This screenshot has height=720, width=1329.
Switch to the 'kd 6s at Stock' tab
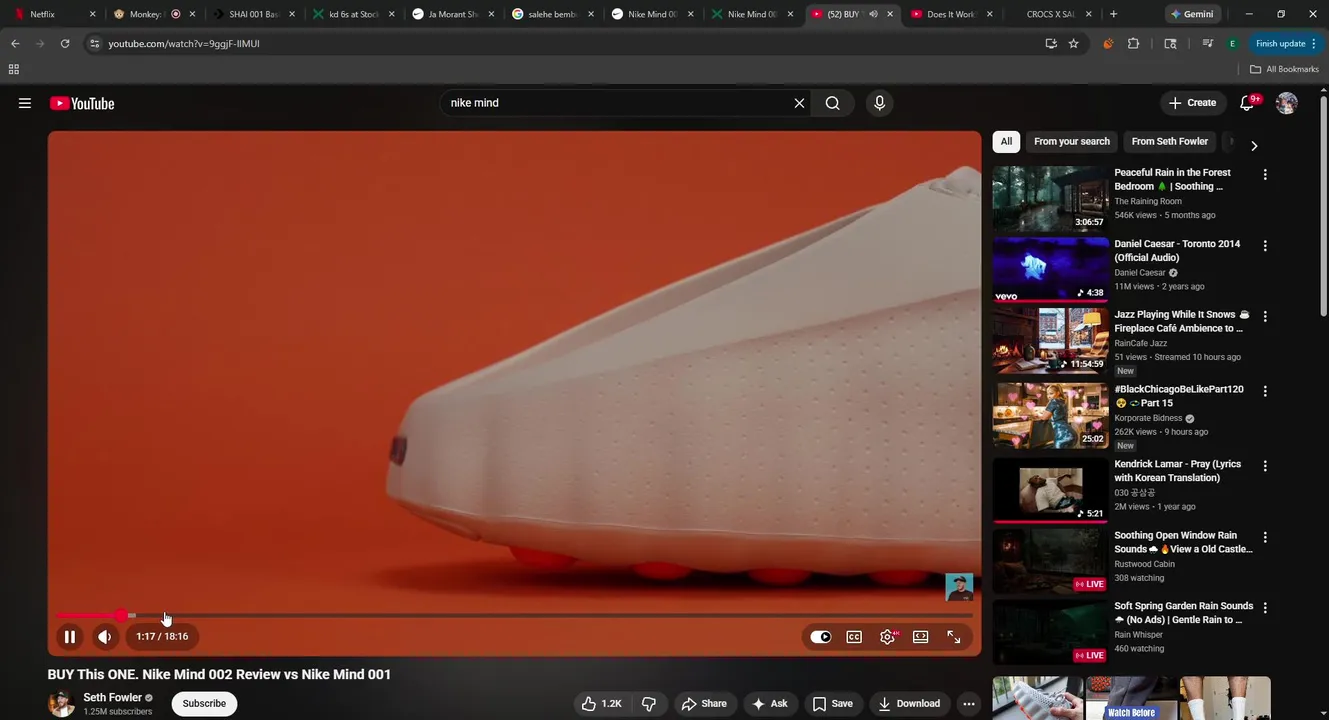pyautogui.click(x=354, y=14)
